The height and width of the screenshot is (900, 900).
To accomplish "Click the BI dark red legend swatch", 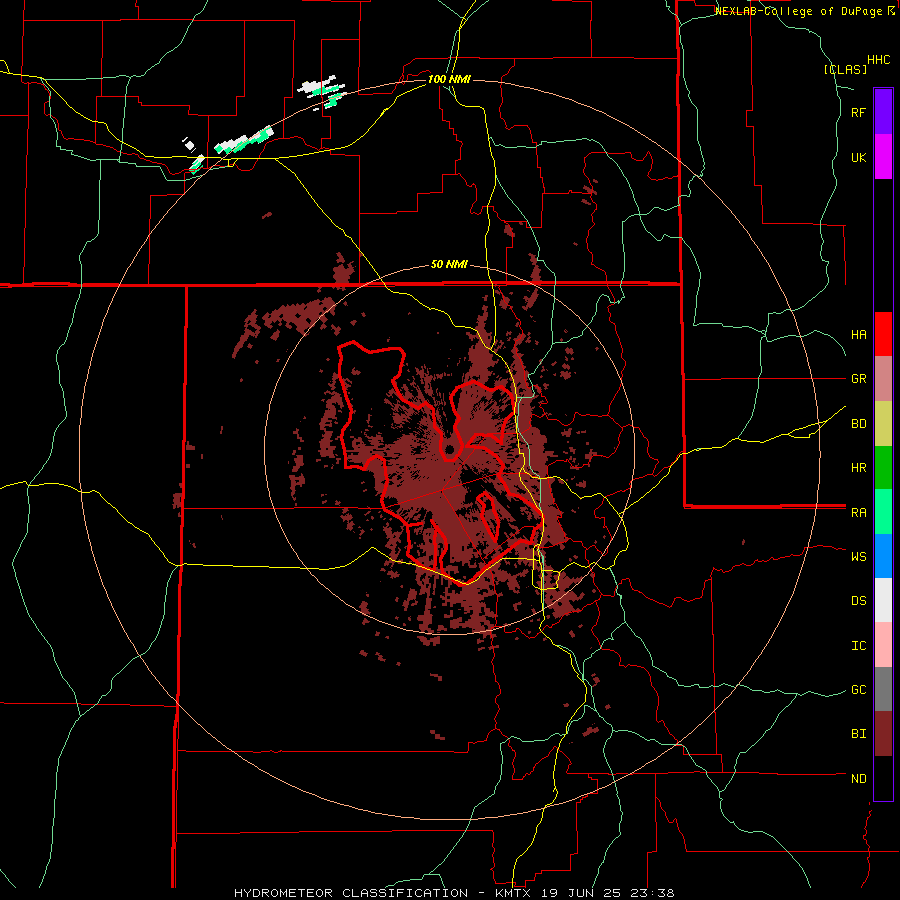I will (x=883, y=734).
